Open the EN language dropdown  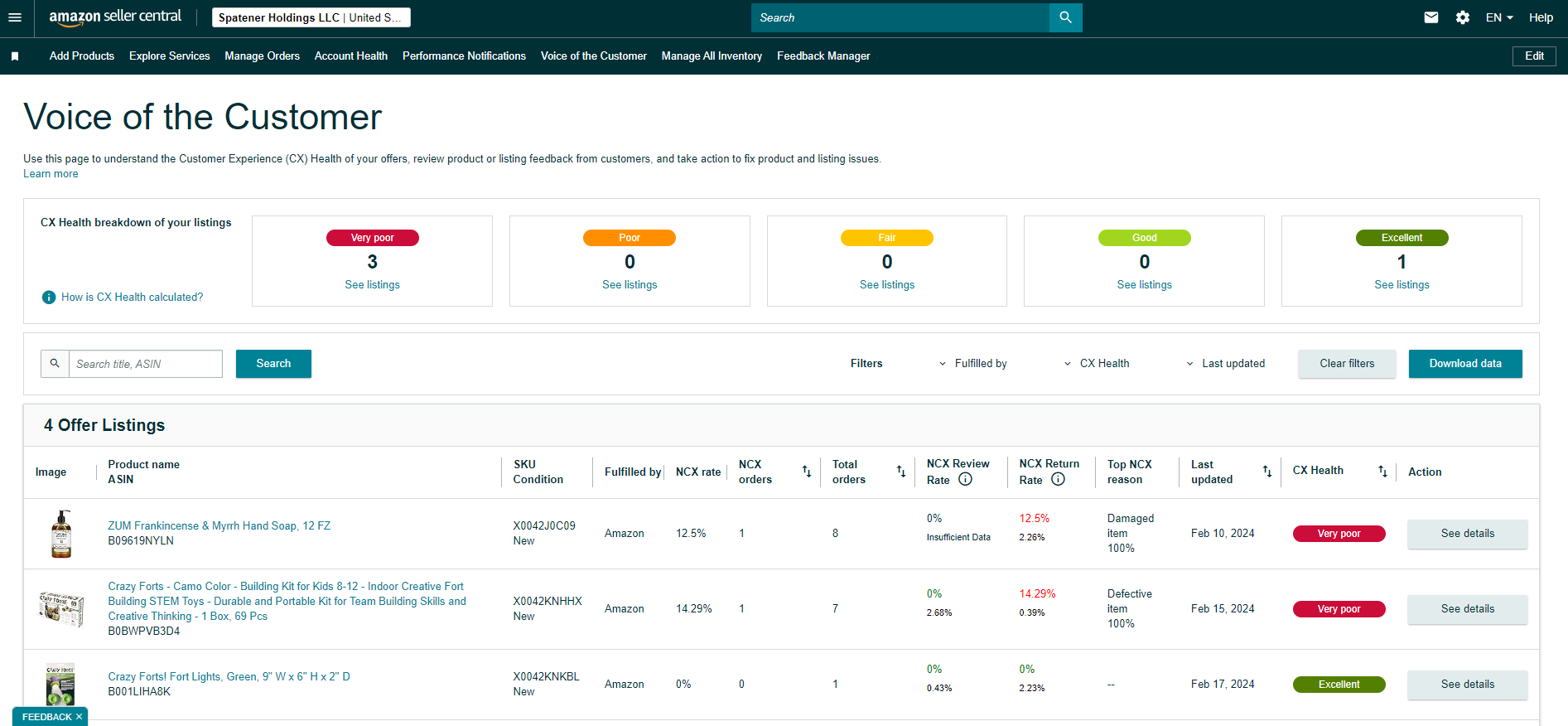[1499, 17]
